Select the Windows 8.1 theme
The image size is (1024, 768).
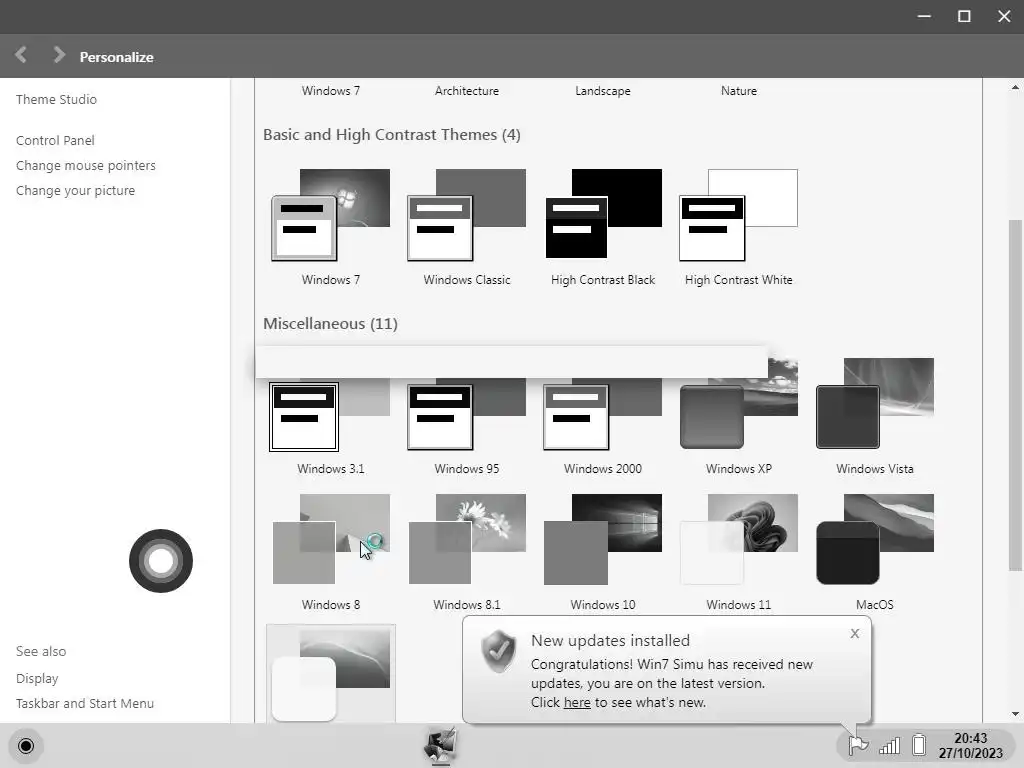point(466,539)
